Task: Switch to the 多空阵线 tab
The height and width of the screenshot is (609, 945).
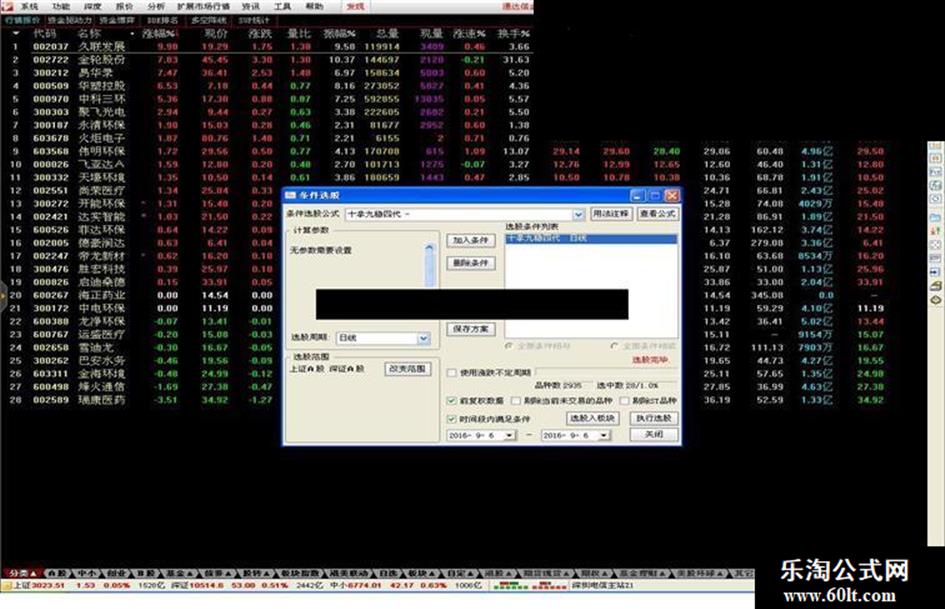Action: pyautogui.click(x=209, y=21)
